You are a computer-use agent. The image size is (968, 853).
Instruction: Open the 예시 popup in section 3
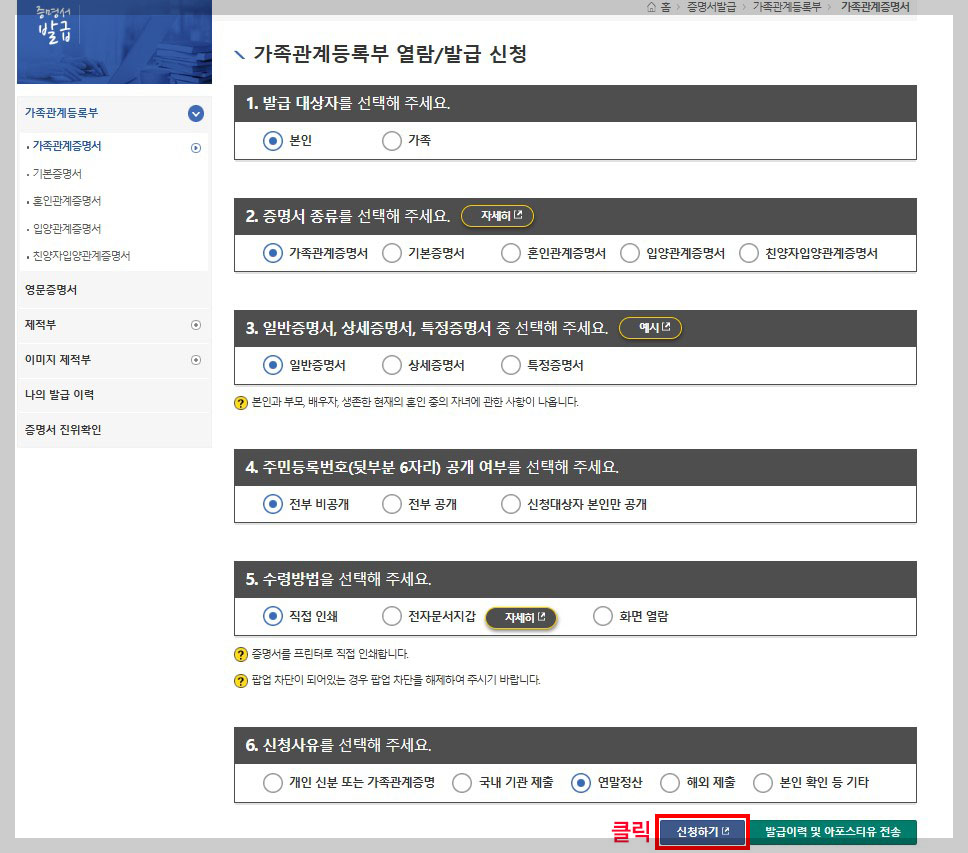(x=650, y=327)
